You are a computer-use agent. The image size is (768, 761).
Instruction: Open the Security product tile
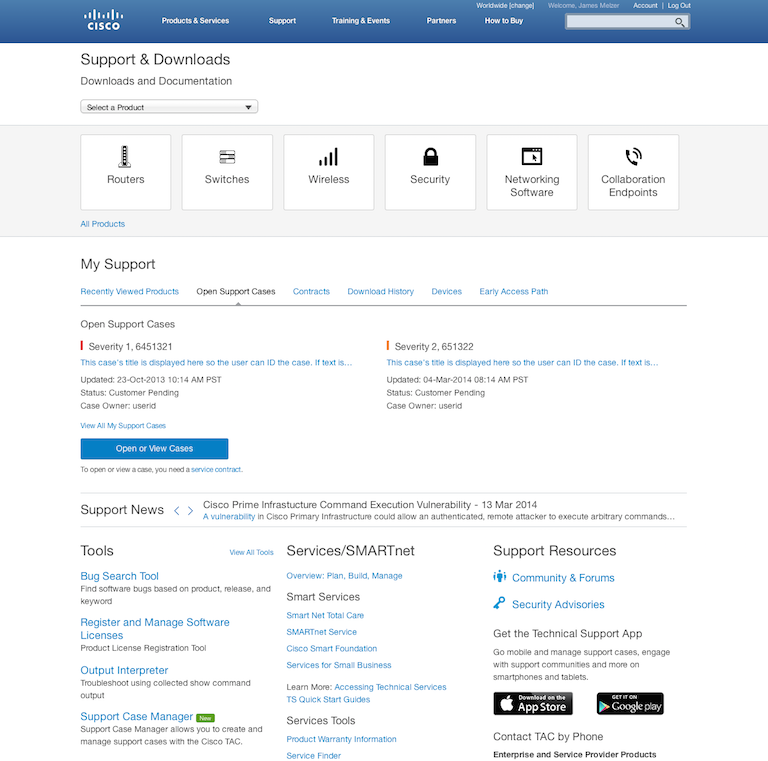click(430, 172)
